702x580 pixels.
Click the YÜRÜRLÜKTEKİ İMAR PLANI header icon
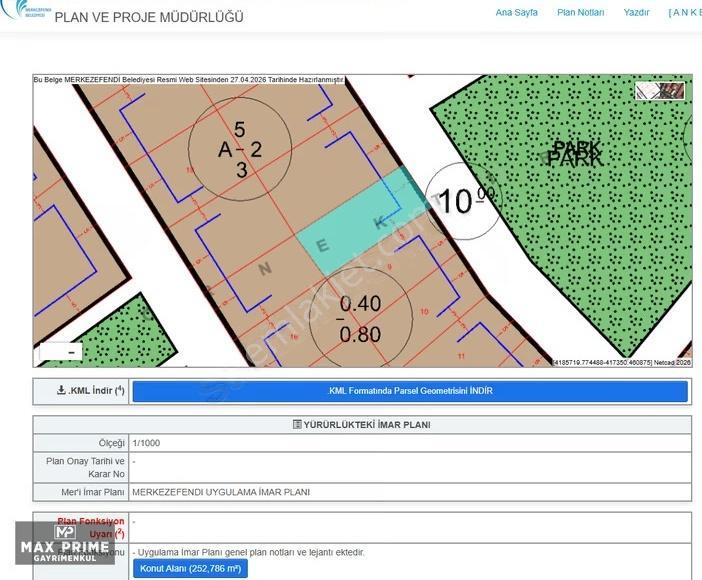click(297, 424)
